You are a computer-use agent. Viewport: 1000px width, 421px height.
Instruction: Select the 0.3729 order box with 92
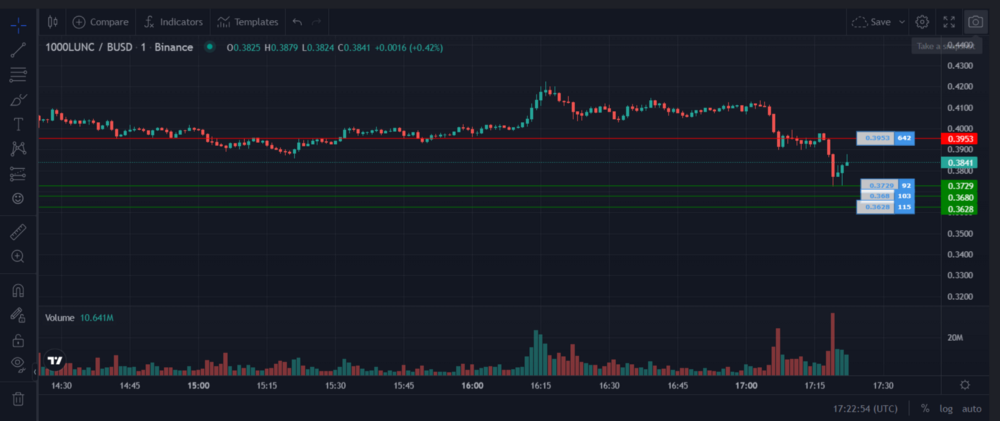(x=887, y=185)
